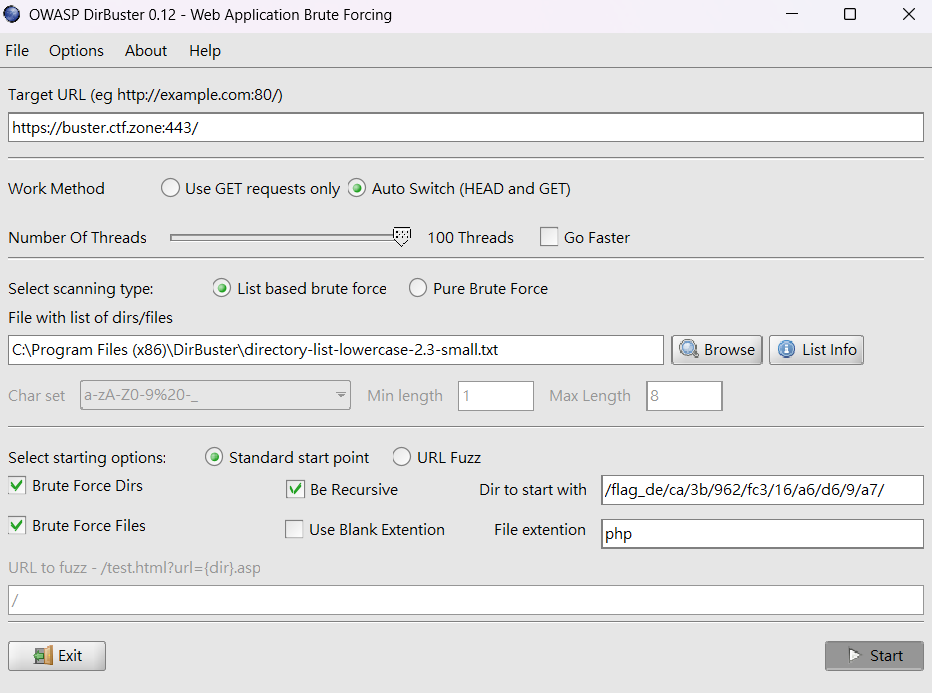The height and width of the screenshot is (693, 932).
Task: Select Use GET requests only
Action: click(170, 188)
